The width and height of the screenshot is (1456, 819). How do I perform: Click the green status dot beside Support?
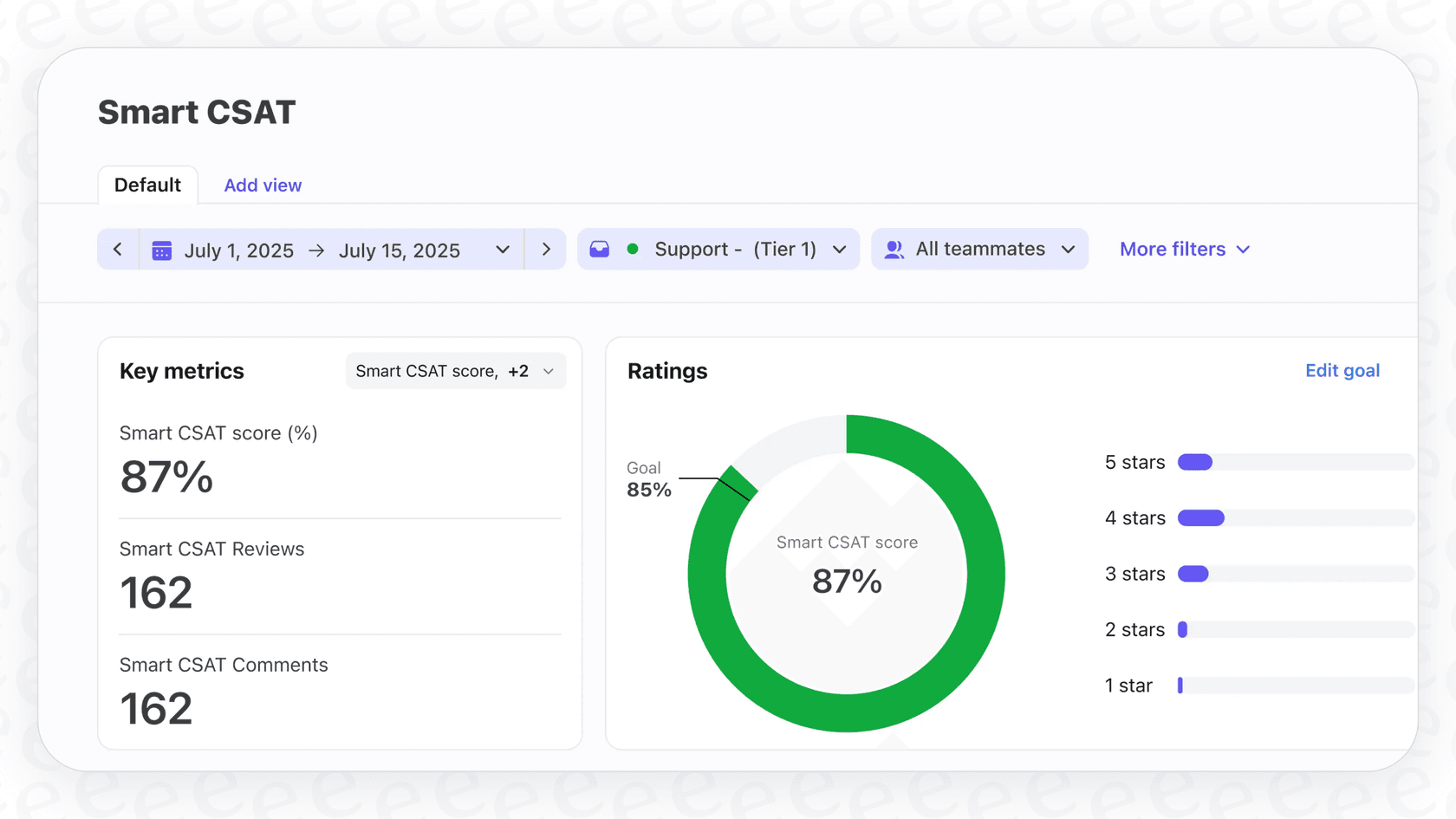click(x=633, y=250)
